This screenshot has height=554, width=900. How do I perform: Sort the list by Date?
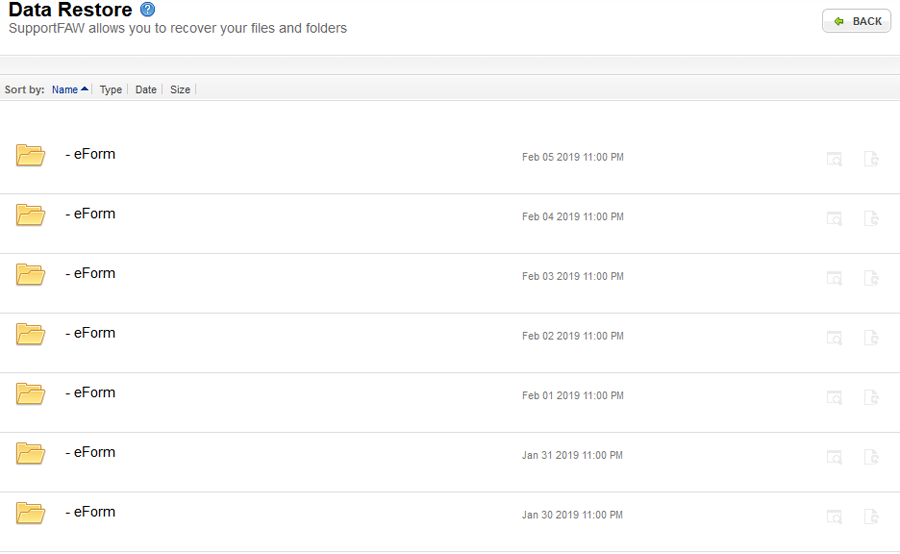146,90
